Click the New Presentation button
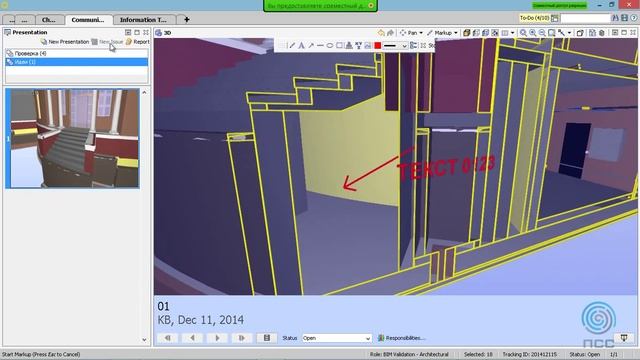Screen dimensions: 640x360 pos(64,42)
